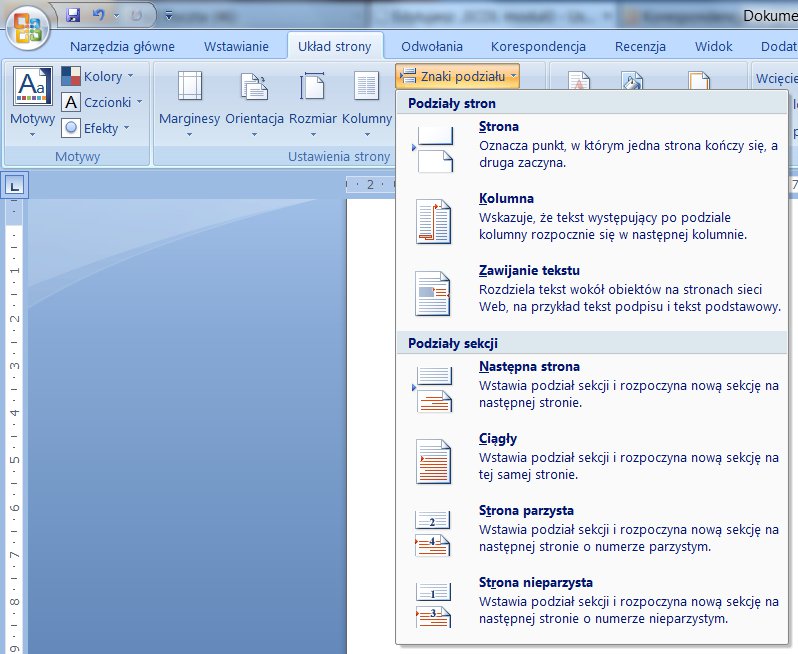The height and width of the screenshot is (654, 798).
Task: Open the Orientacja page orientation menu
Action: click(x=254, y=103)
